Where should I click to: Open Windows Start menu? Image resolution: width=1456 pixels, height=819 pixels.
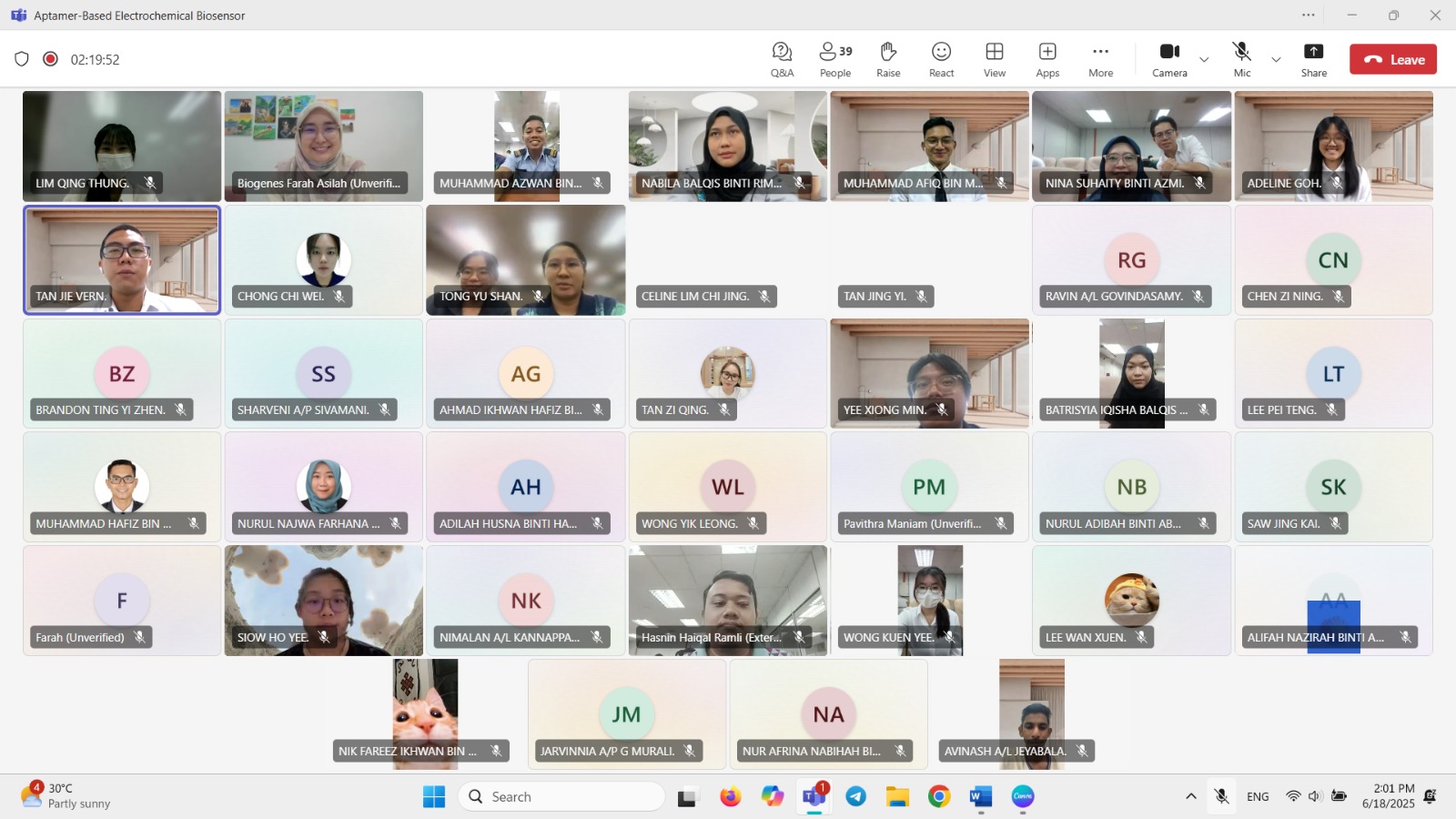coord(434,796)
